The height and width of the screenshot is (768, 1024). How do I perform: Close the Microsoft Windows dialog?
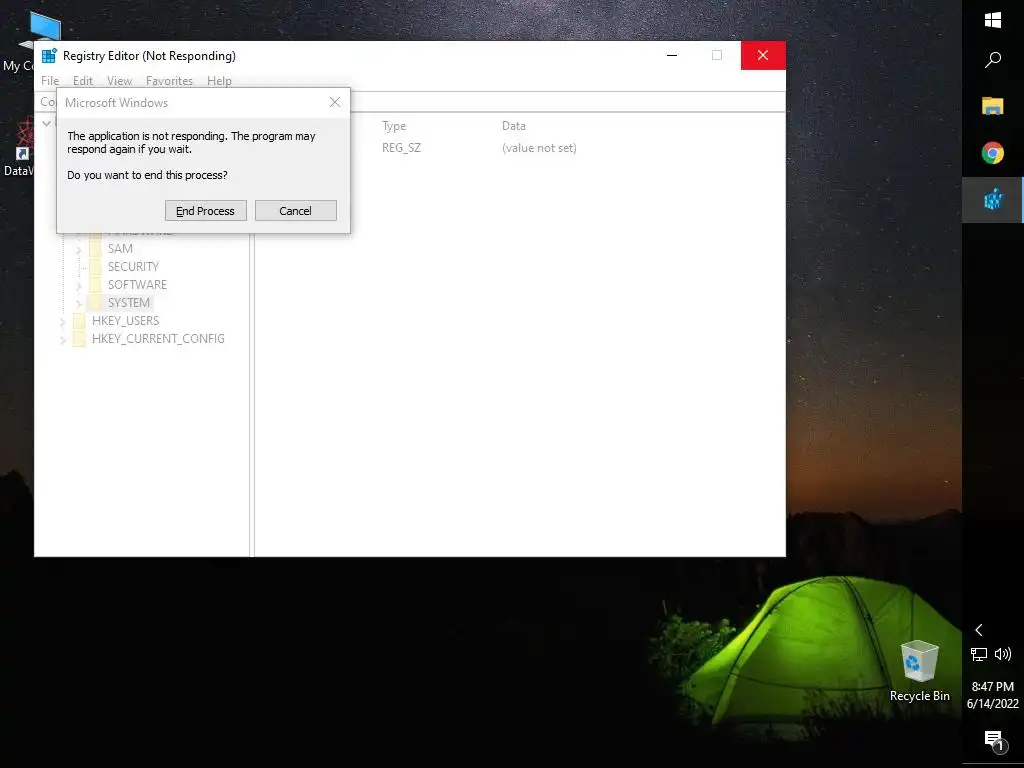335,103
